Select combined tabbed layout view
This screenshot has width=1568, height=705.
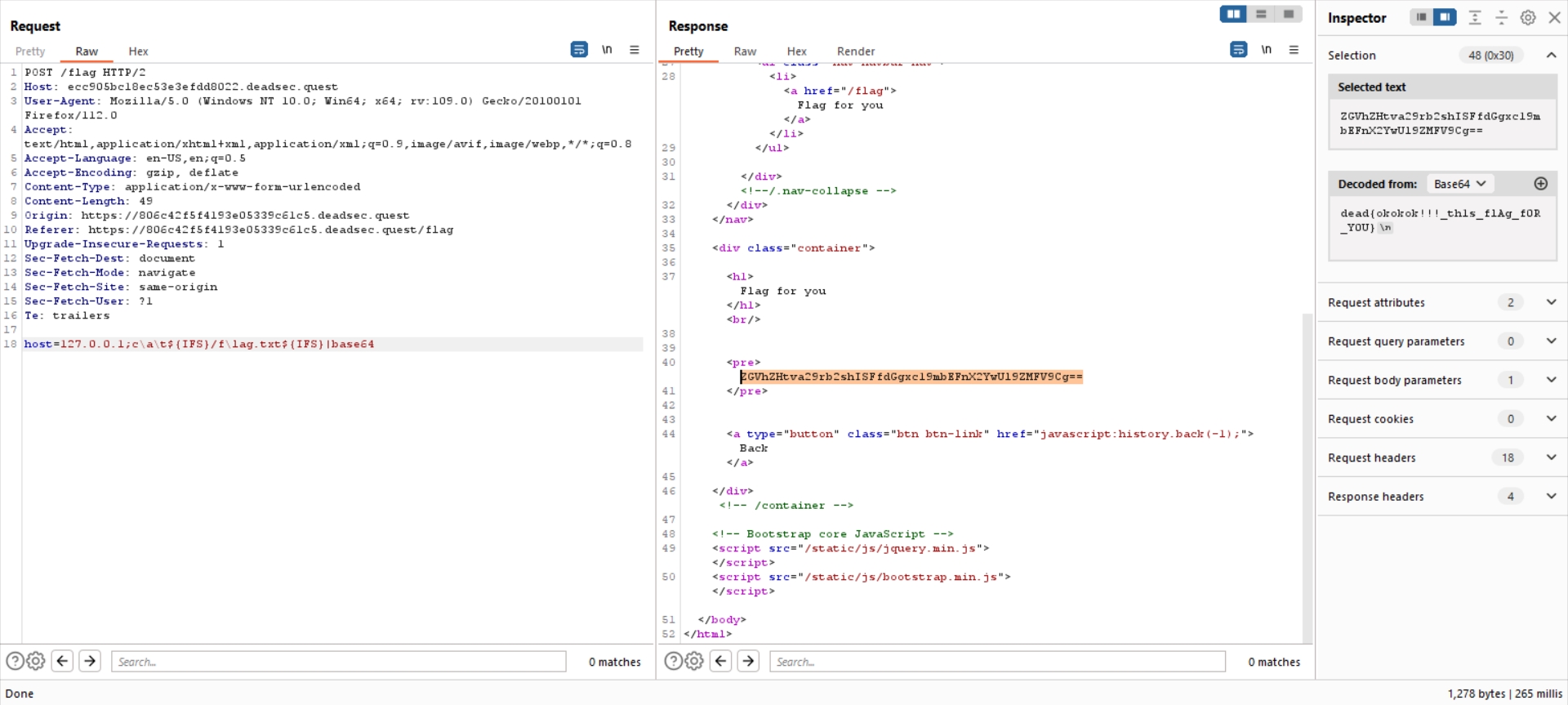pyautogui.click(x=1289, y=14)
